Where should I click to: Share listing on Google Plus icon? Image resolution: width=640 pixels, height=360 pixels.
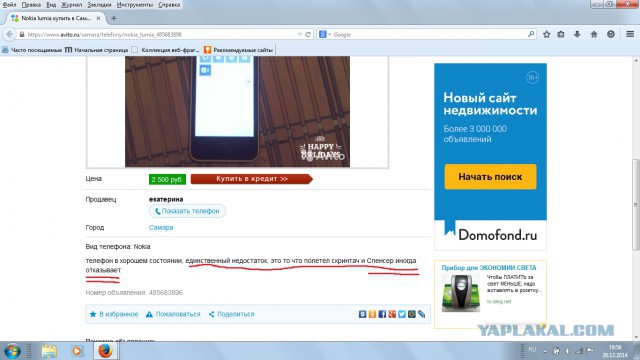point(392,314)
